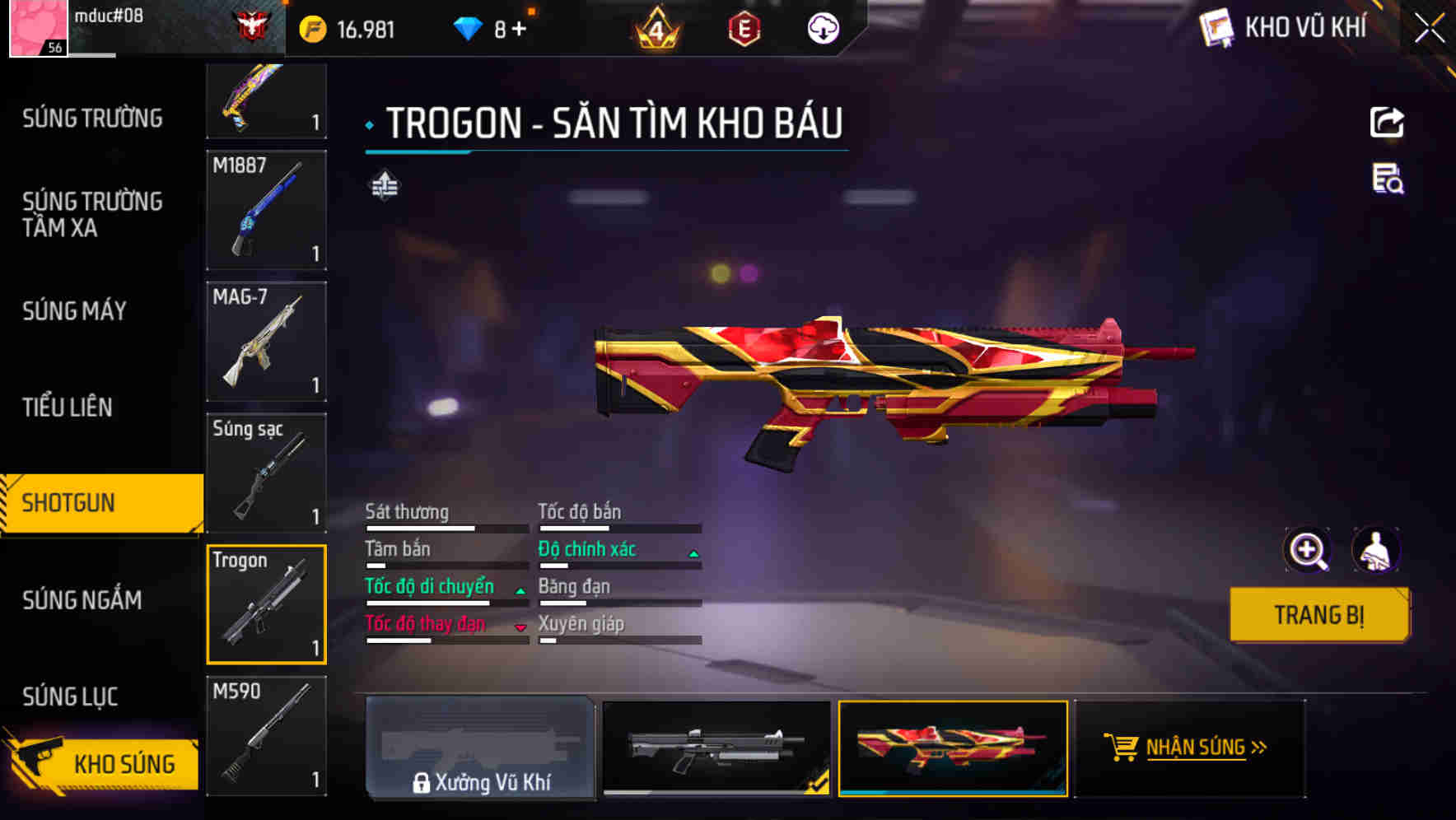Switch to the SÚNG NGẮM category
The width and height of the screenshot is (1456, 820).
pyautogui.click(x=82, y=600)
